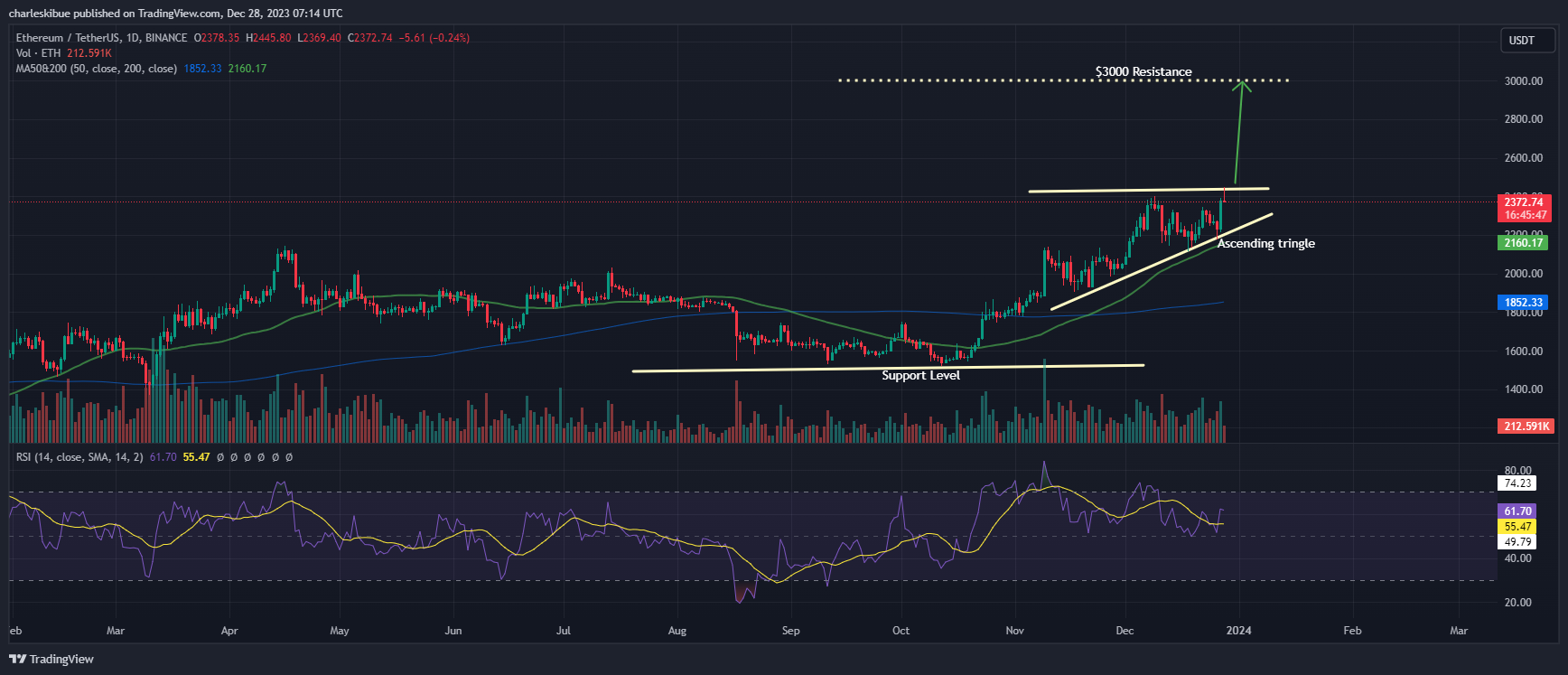Click the Sep label on time axis
Screen dimensions: 1568x675
(790, 631)
